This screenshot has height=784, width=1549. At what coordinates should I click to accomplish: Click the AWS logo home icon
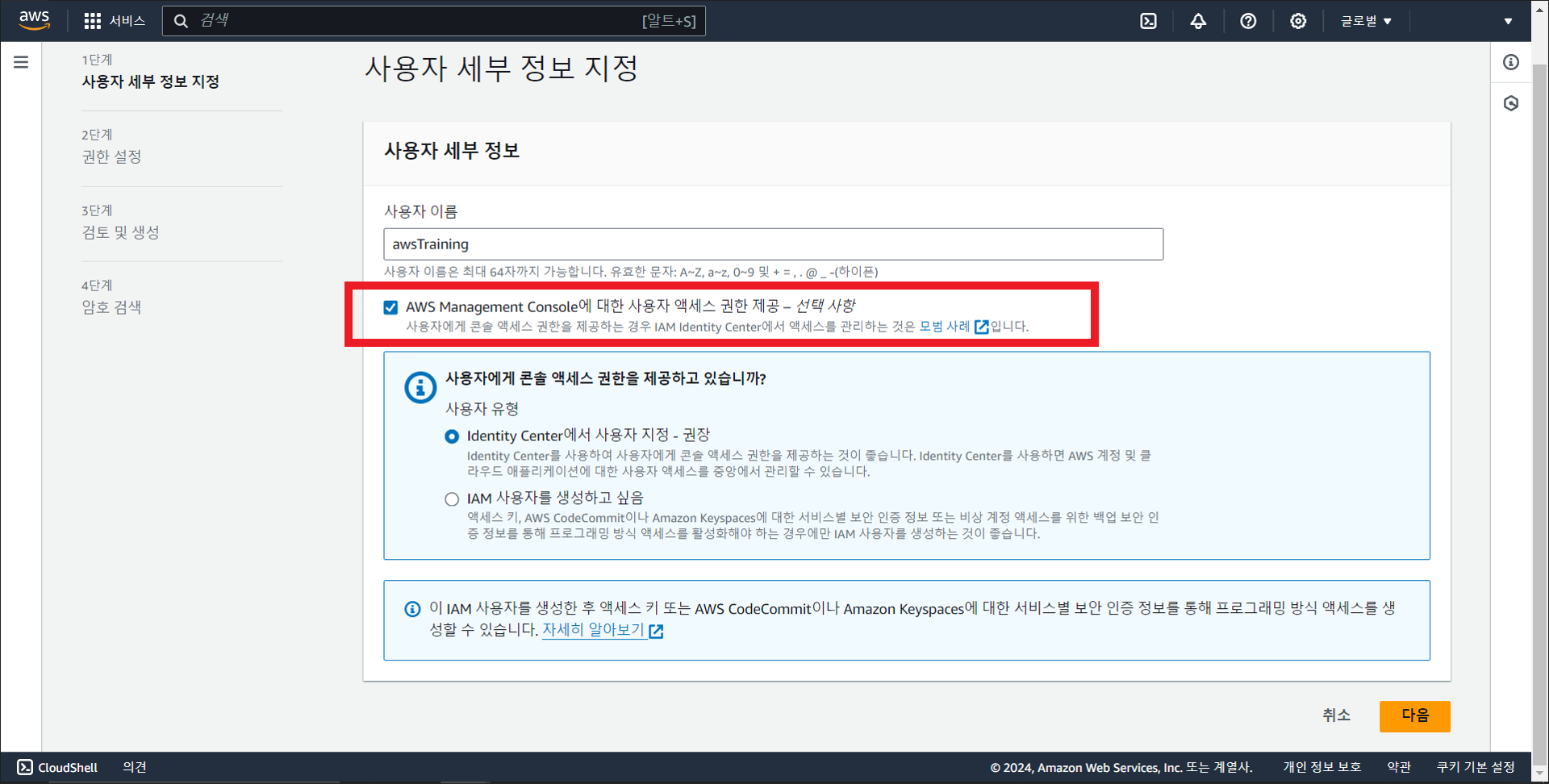point(35,20)
